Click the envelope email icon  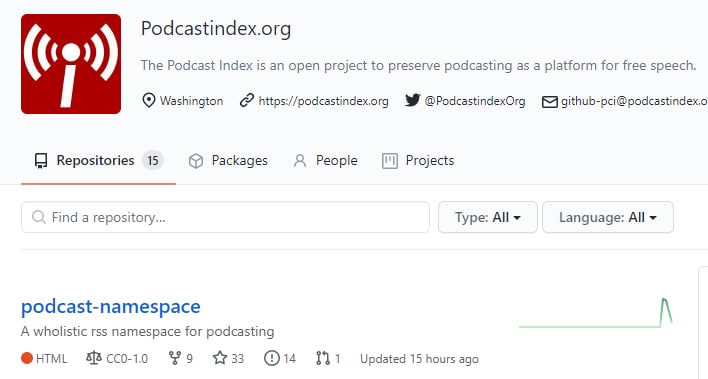(550, 102)
